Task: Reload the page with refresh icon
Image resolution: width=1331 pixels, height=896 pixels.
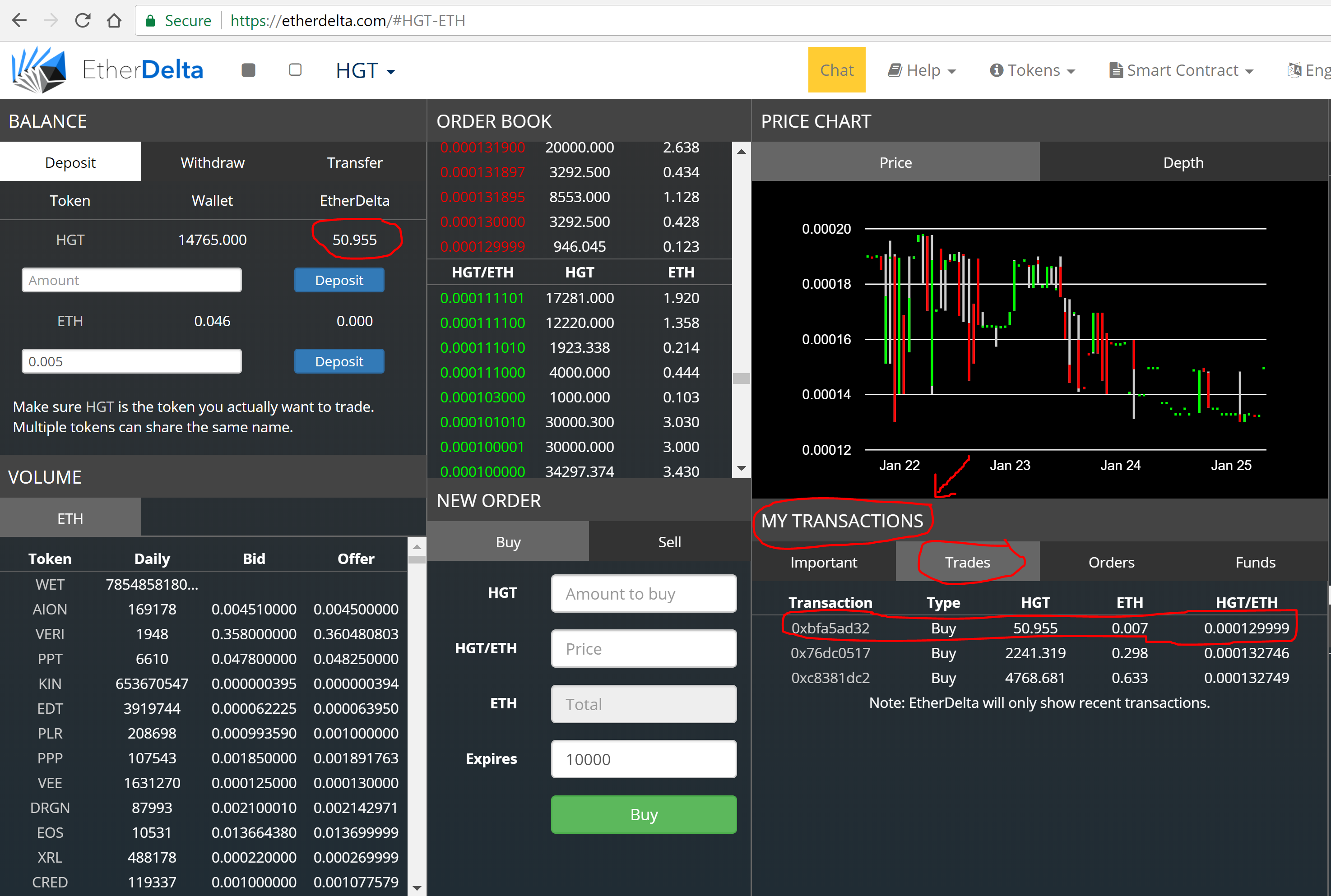Action: (83, 21)
